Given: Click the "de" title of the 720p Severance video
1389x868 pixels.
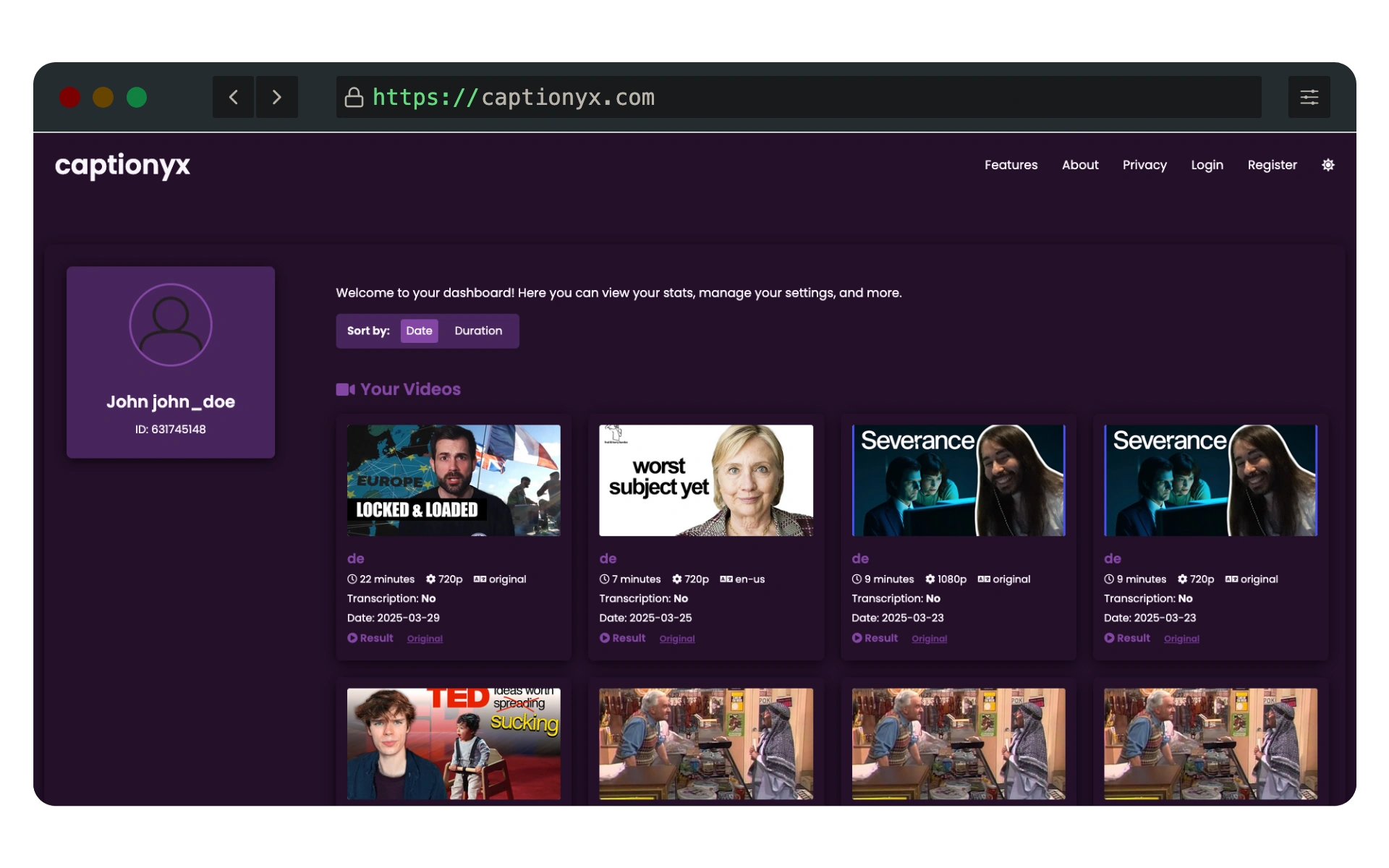Looking at the screenshot, I should point(1113,558).
